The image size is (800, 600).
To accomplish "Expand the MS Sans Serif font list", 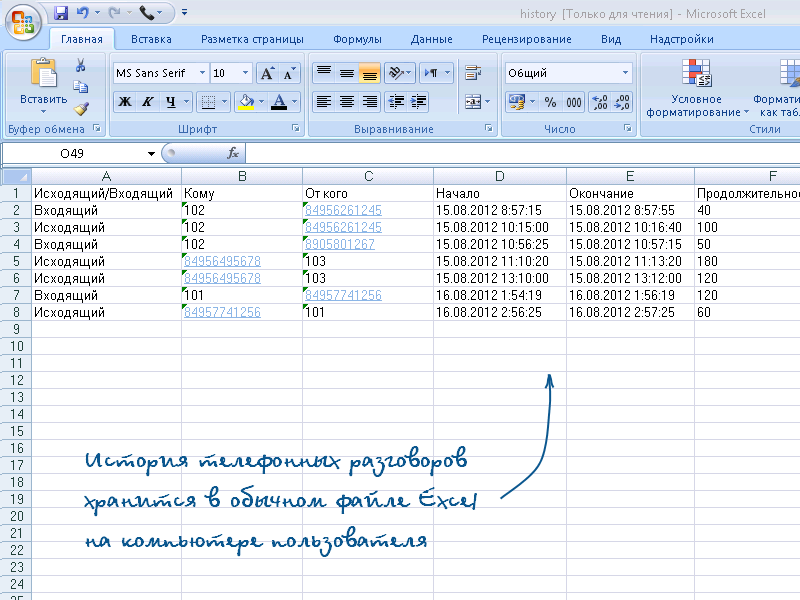I will (x=203, y=73).
